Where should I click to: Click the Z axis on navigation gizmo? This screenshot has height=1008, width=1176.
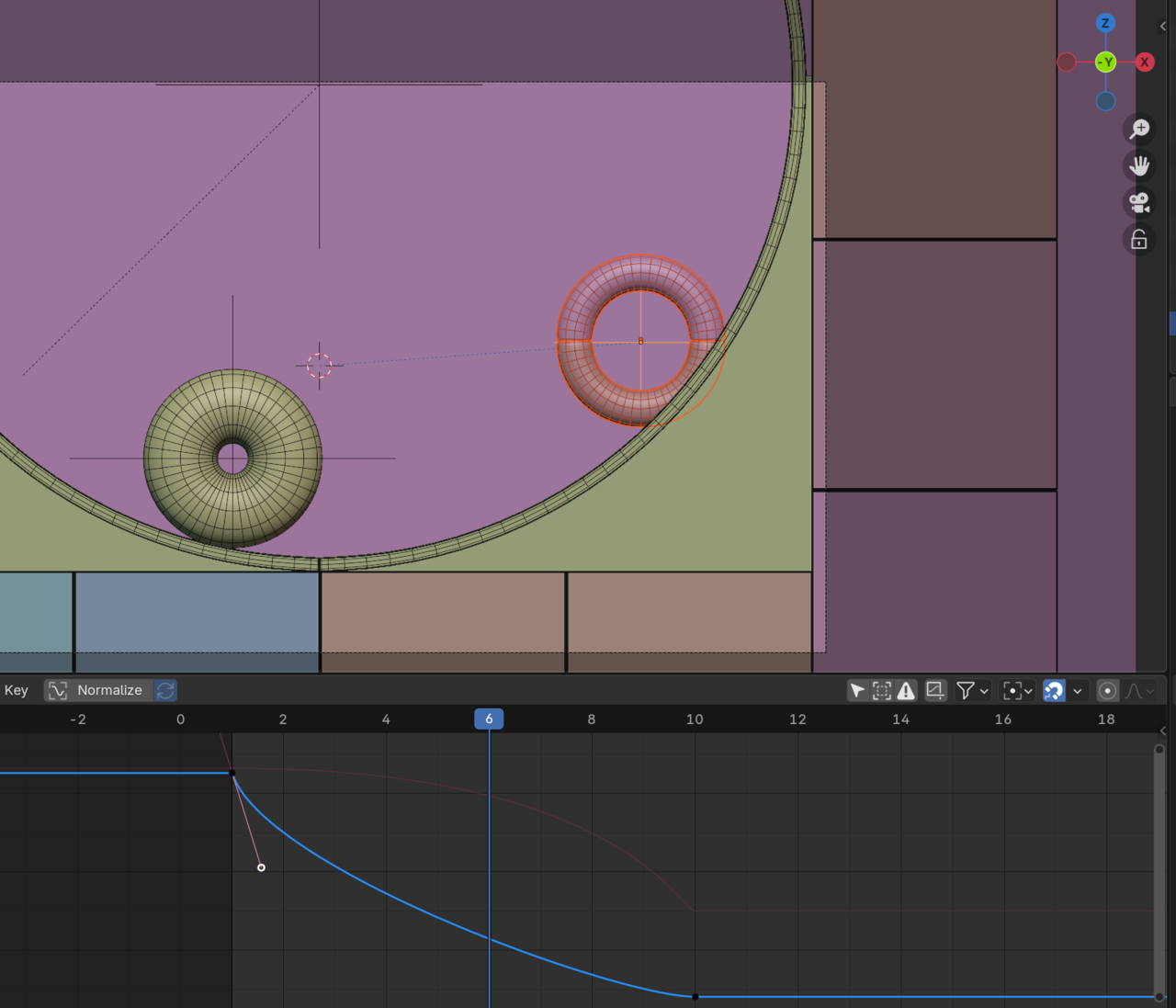pos(1105,23)
